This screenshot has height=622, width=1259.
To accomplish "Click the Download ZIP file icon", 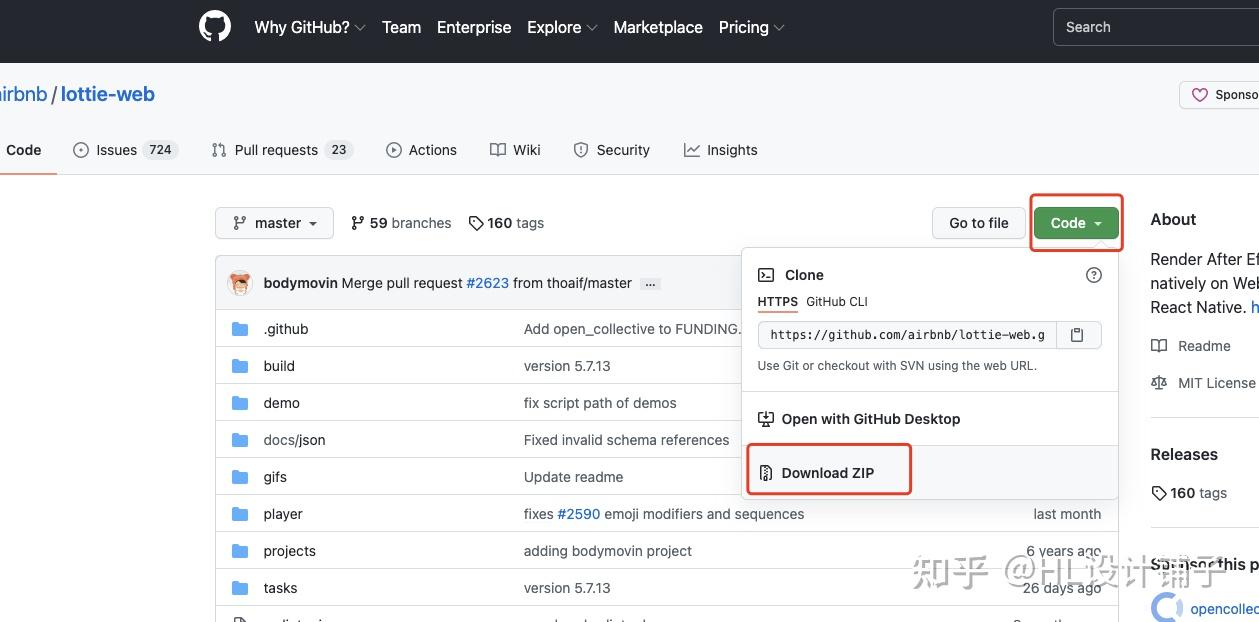I will pos(766,472).
